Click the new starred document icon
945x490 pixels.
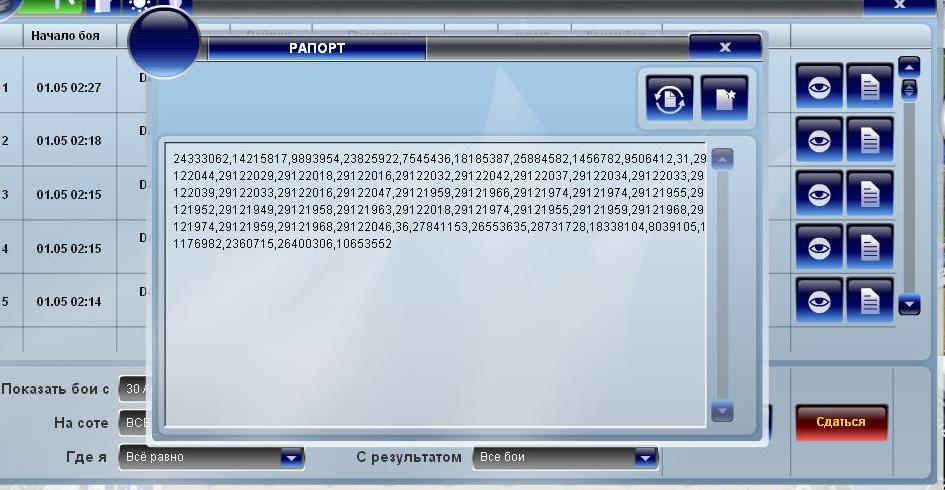click(724, 98)
